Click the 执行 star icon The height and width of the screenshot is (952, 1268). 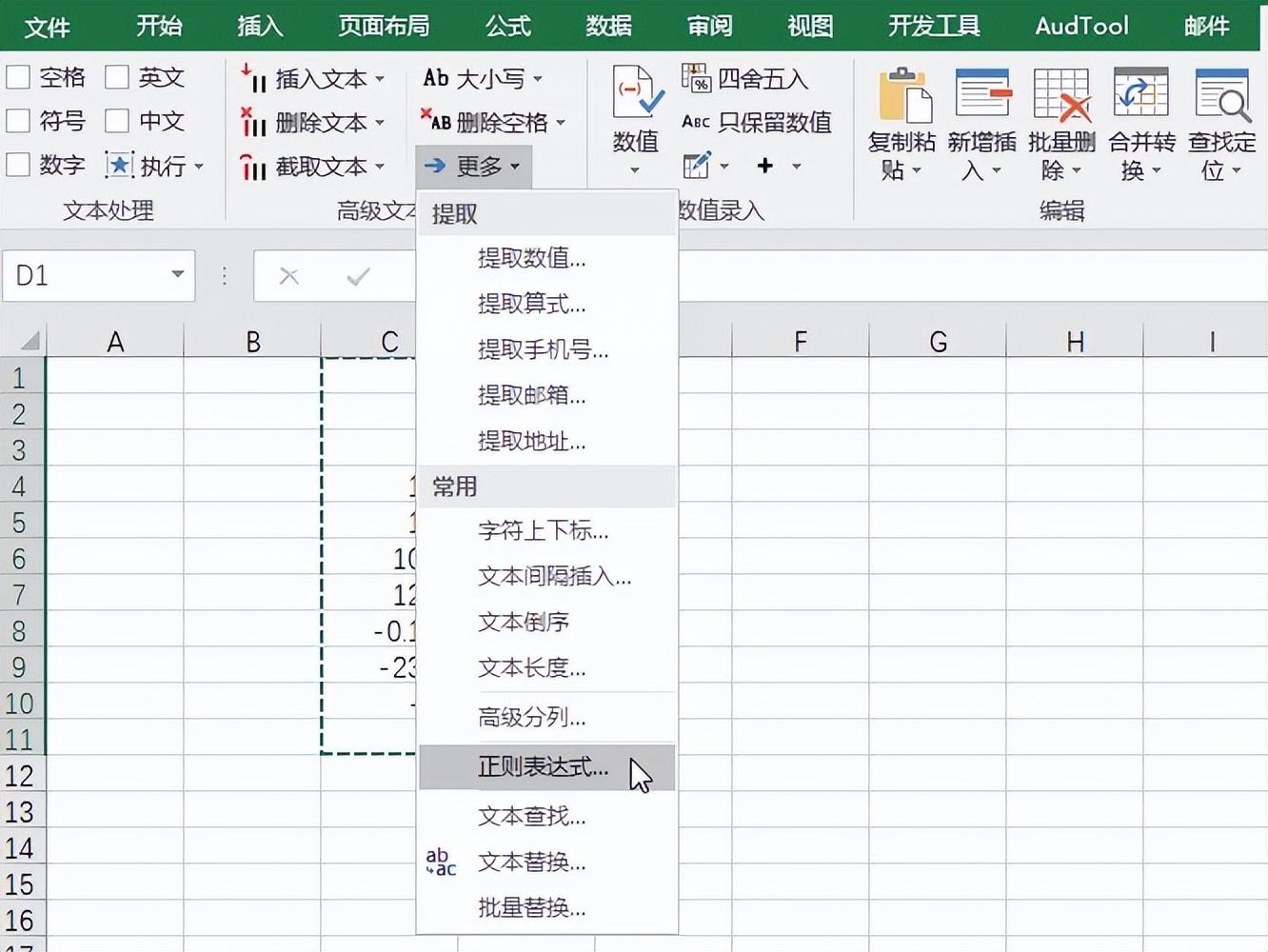tap(118, 166)
